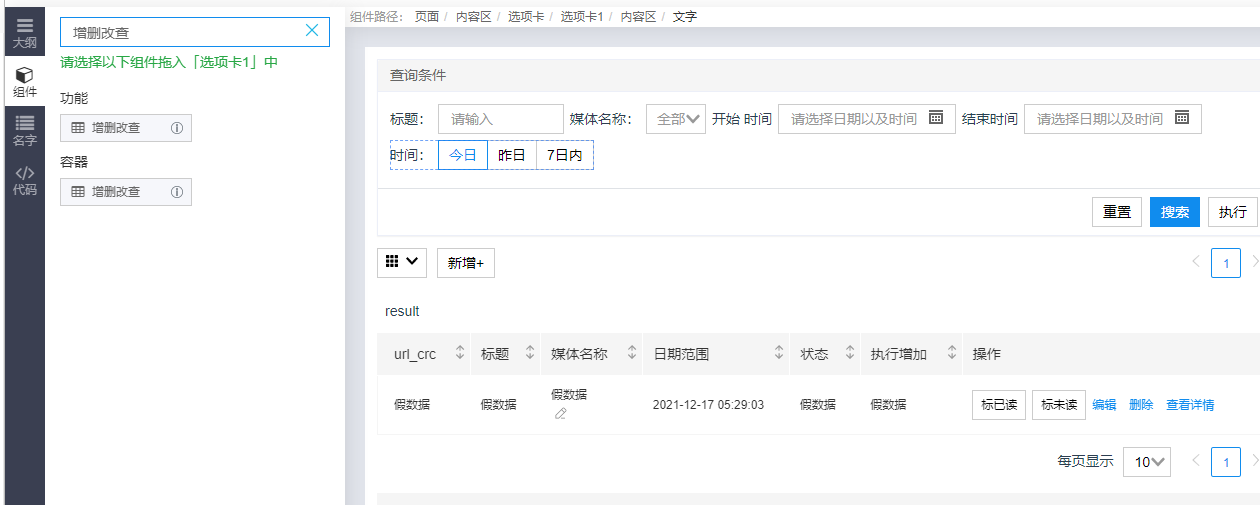The height and width of the screenshot is (505, 1260).
Task: Click info icon of 功能 增删改查 component
Action: coord(177,128)
